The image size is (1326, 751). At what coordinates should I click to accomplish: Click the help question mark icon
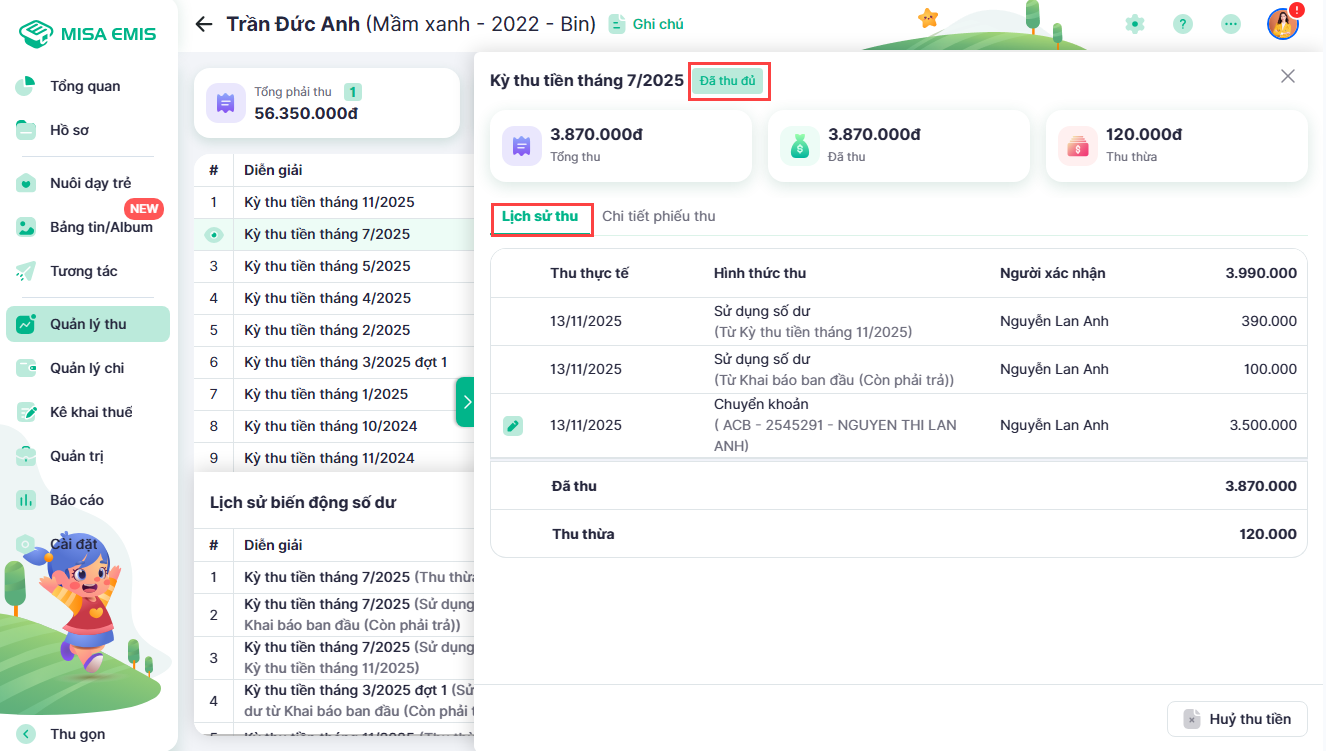pos(1183,24)
